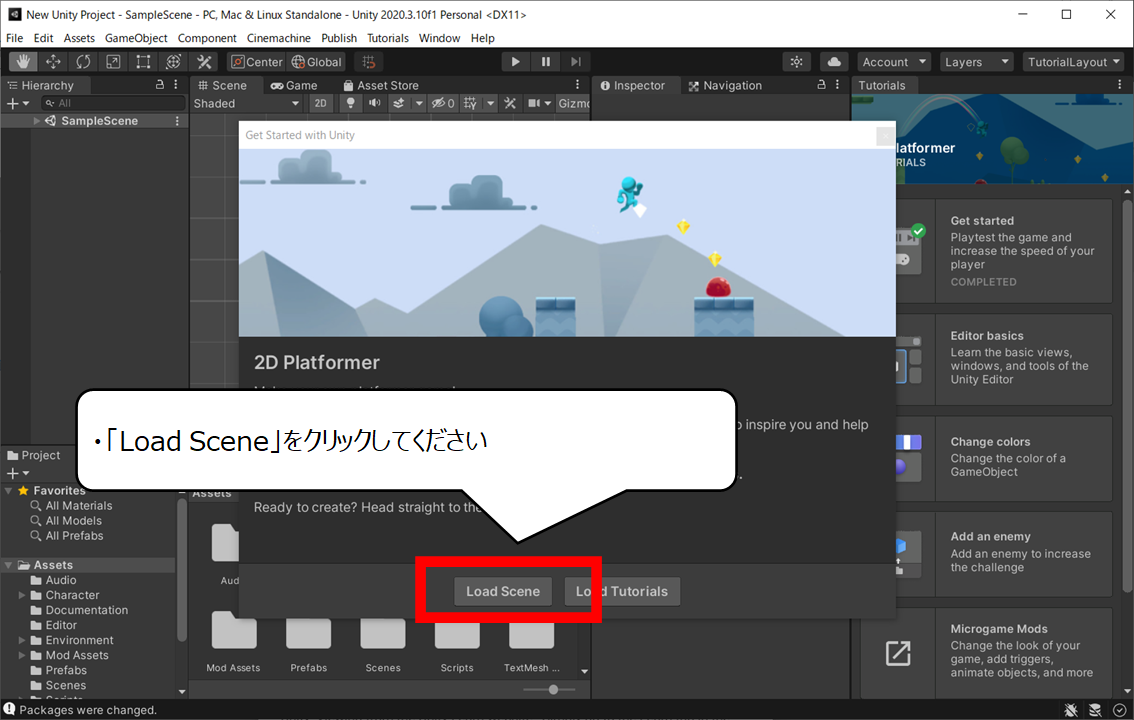Expand the Environment folder

[22, 640]
